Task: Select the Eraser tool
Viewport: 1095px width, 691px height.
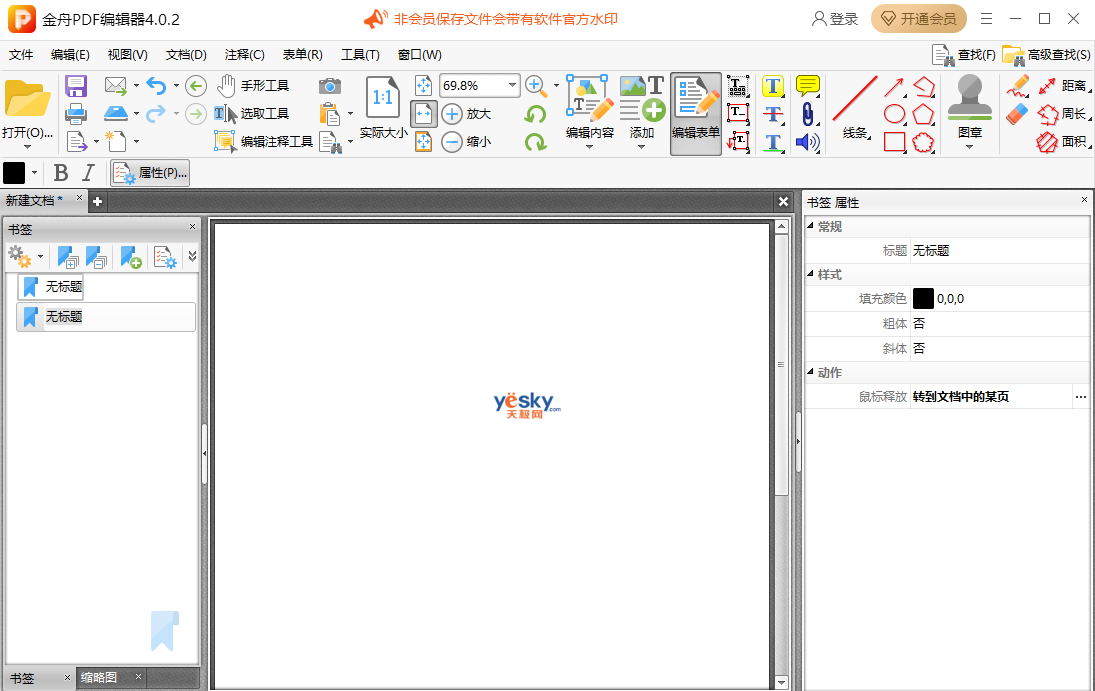Action: coord(1017,114)
